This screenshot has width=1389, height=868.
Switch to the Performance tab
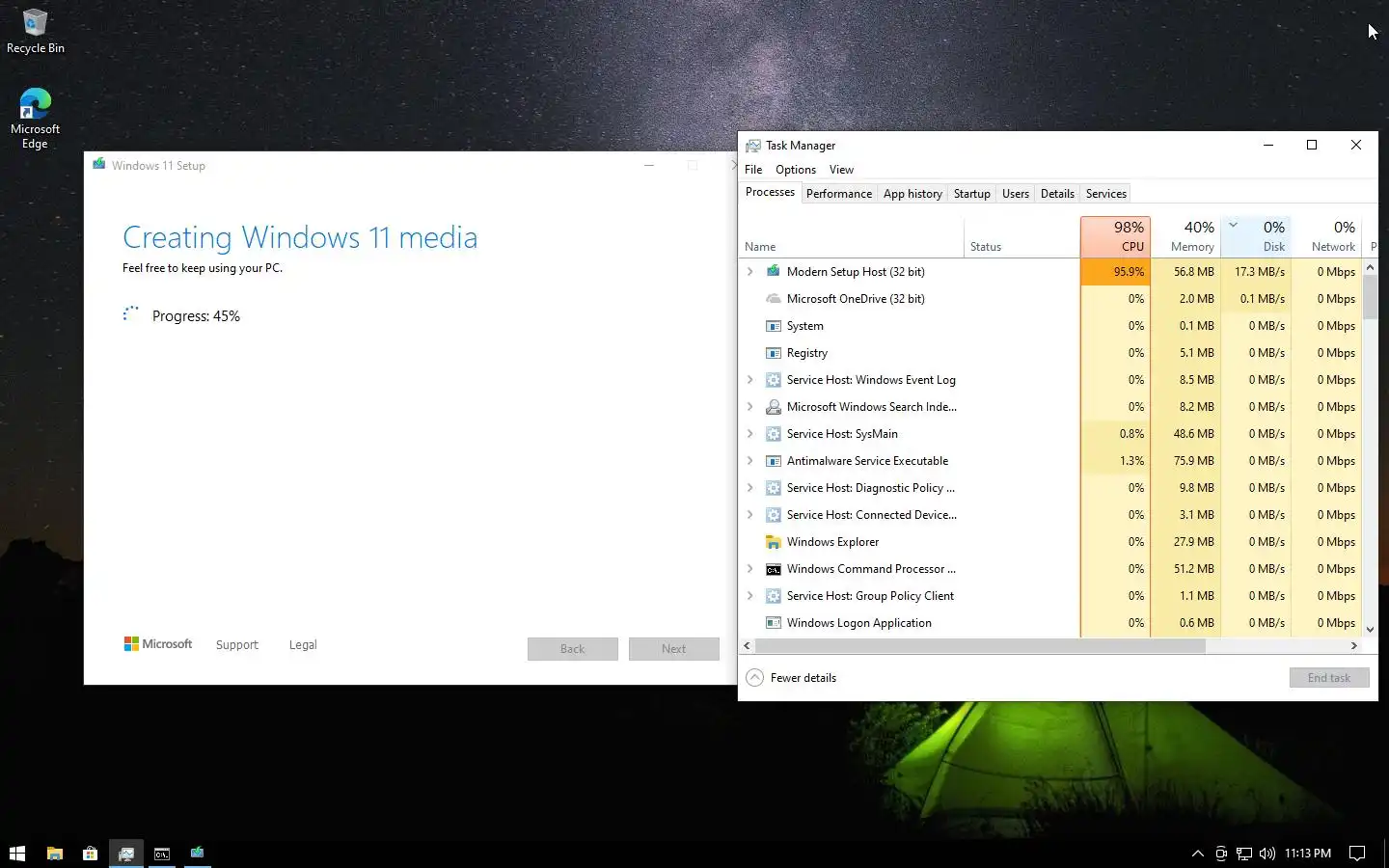(839, 194)
